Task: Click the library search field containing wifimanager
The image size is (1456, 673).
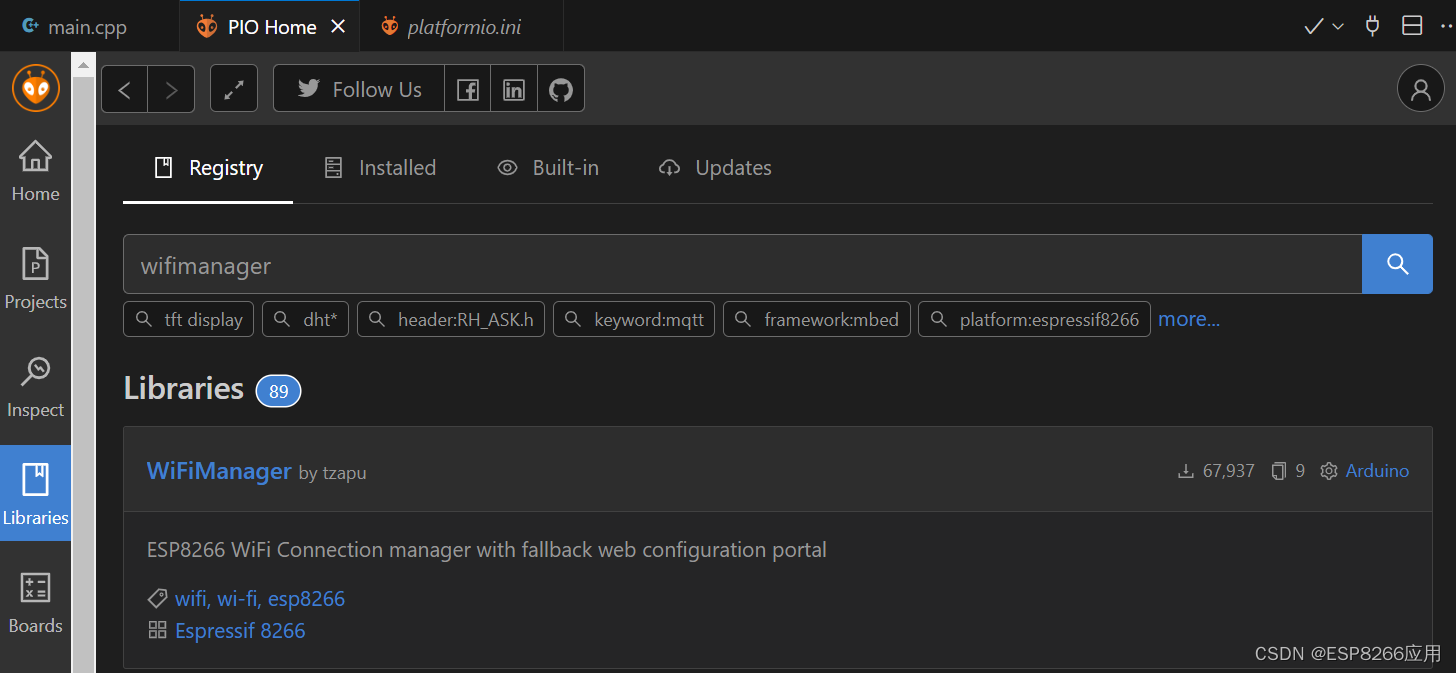Action: (742, 264)
